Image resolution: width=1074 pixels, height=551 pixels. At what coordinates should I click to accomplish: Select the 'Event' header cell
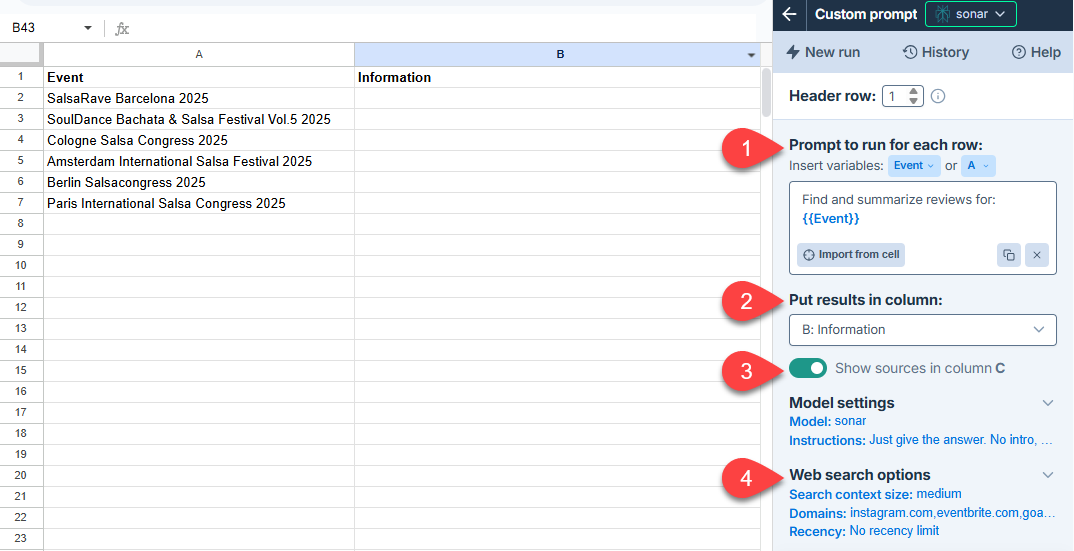click(199, 77)
